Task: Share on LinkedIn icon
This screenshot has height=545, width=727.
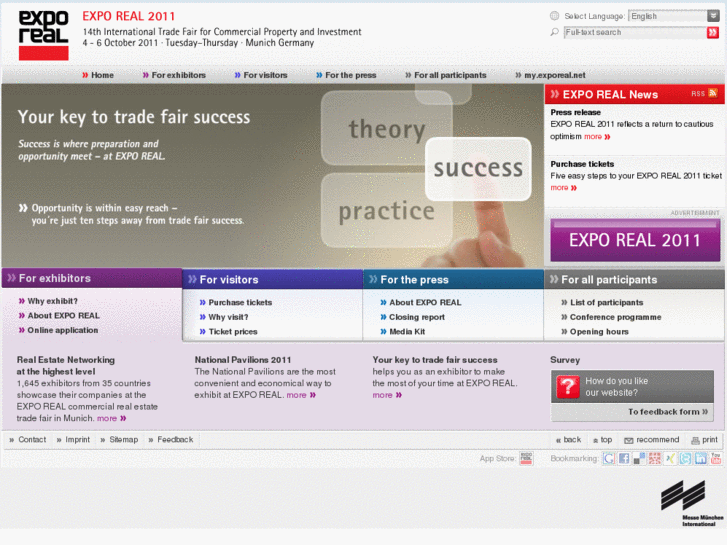Action: 701,459
